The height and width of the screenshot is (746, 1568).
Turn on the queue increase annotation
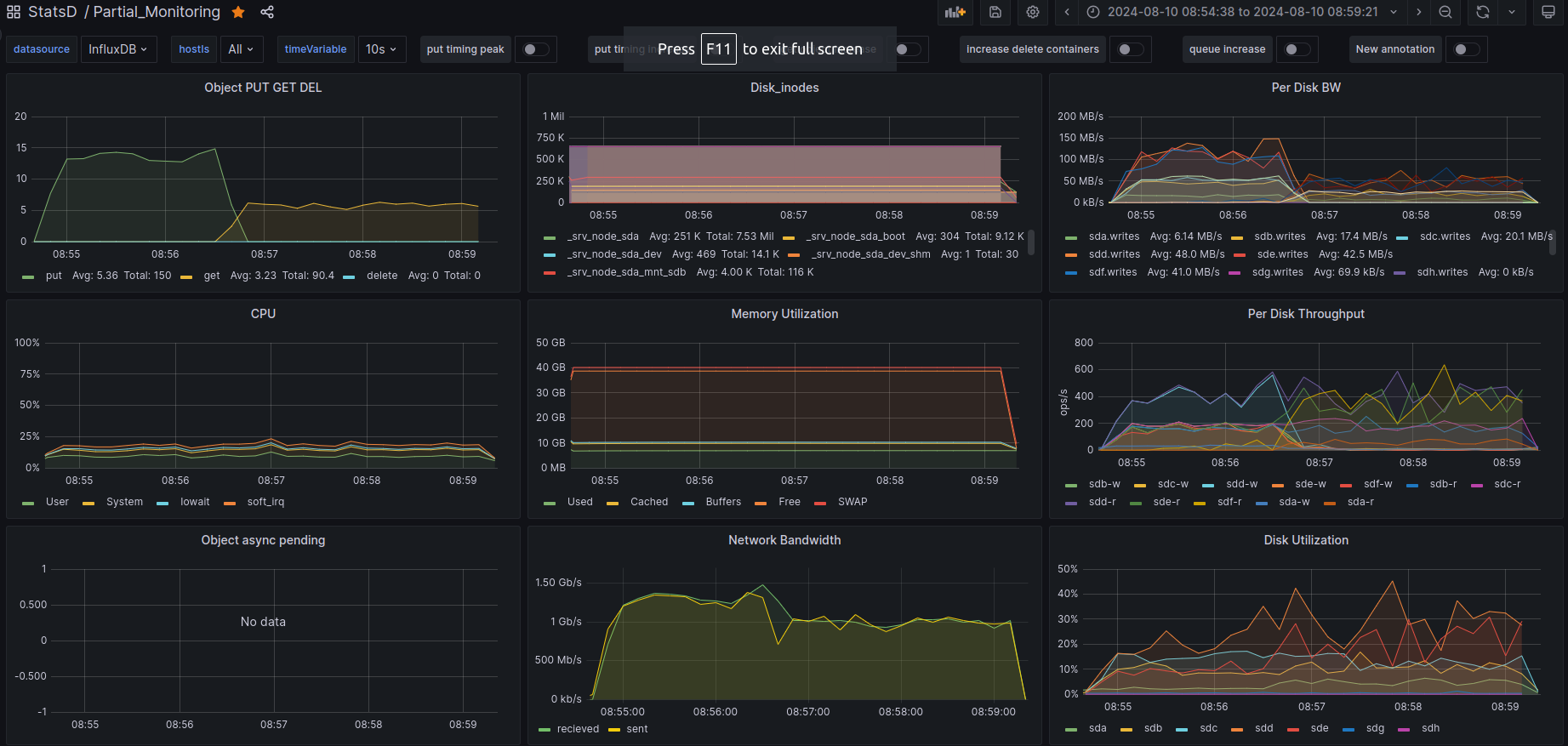coord(1297,49)
